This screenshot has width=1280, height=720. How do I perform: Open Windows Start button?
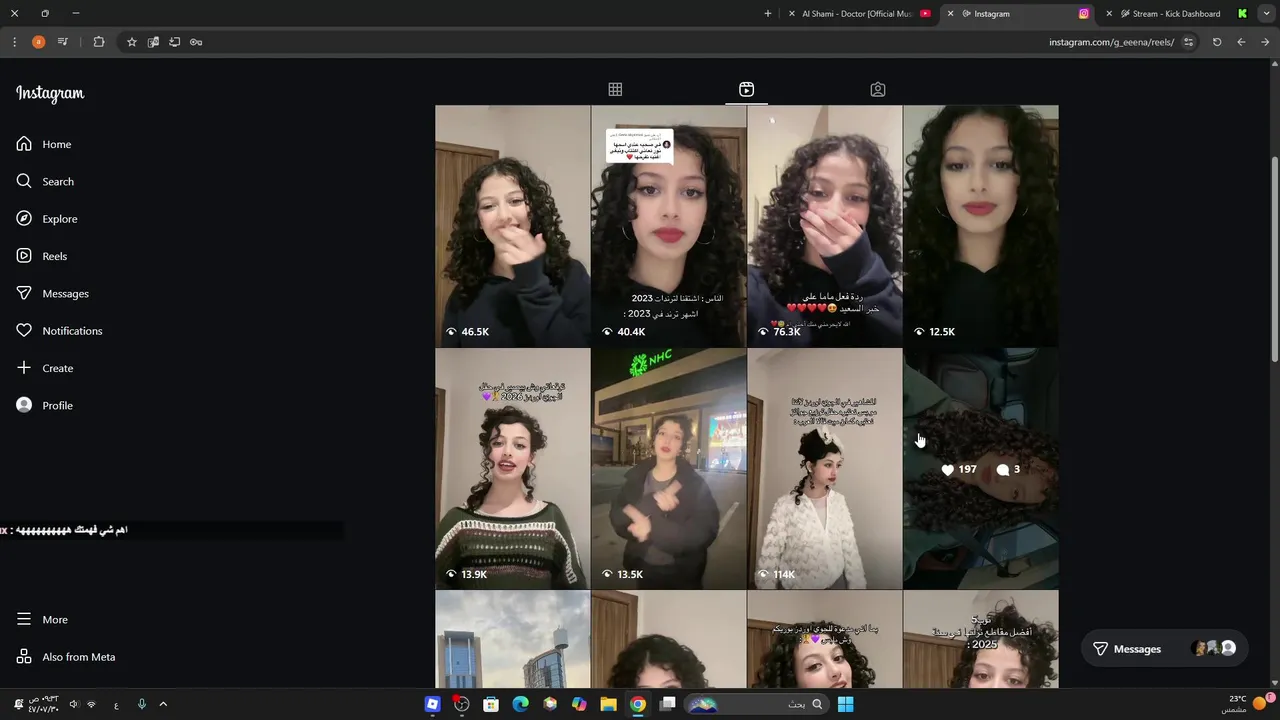pos(845,704)
